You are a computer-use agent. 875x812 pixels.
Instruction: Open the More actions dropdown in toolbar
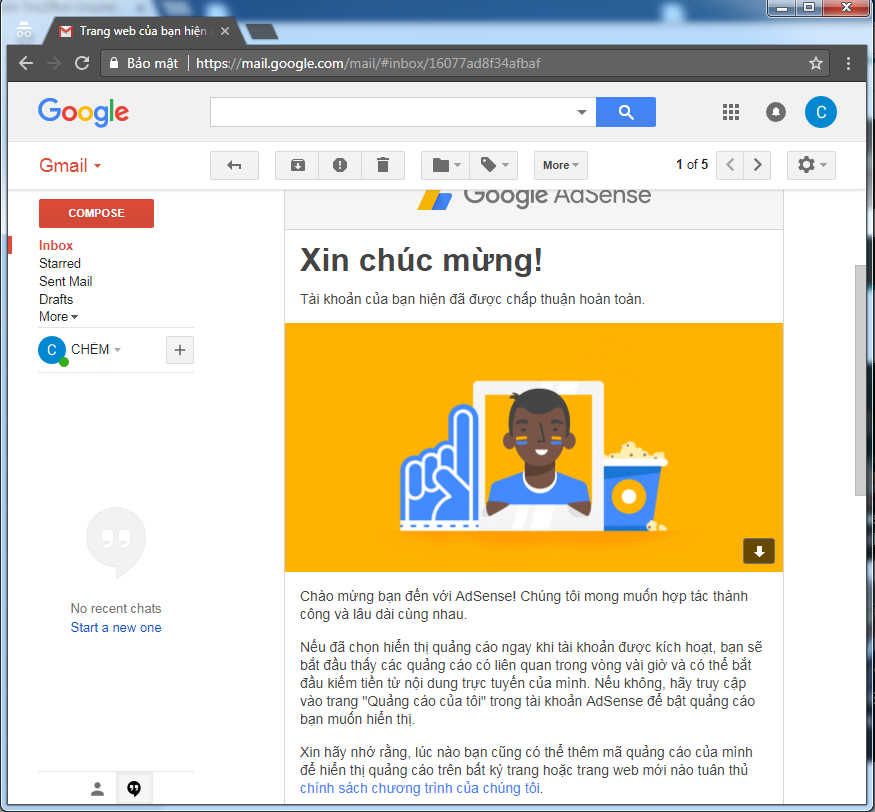[x=561, y=165]
